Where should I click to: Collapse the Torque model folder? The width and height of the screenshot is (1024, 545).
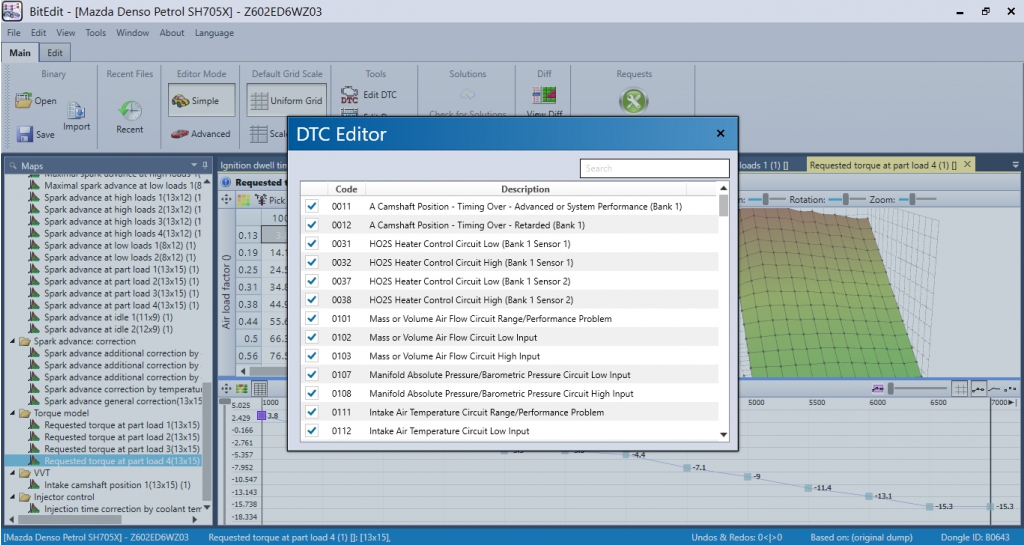13,413
